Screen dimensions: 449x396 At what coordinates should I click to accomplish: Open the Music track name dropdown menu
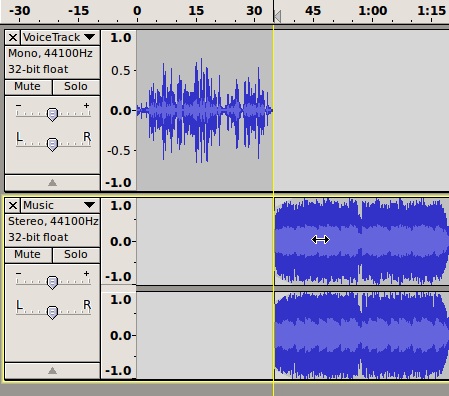[x=60, y=205]
